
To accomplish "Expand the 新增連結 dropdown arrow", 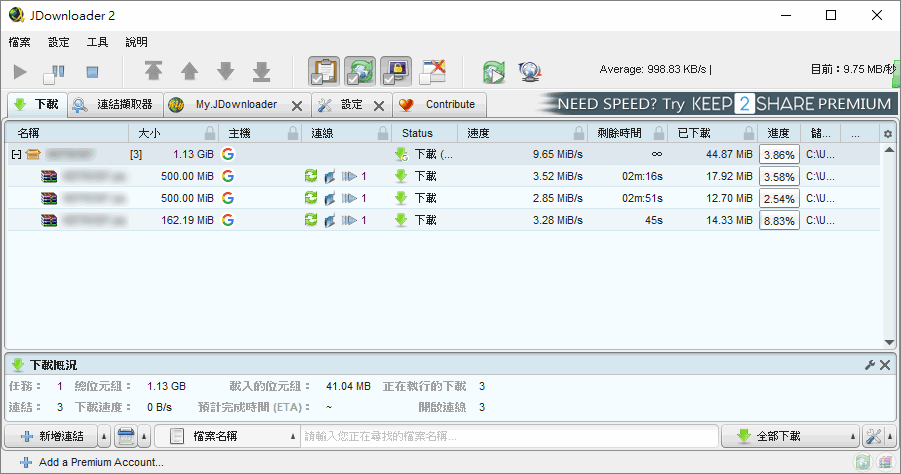I will [x=104, y=437].
